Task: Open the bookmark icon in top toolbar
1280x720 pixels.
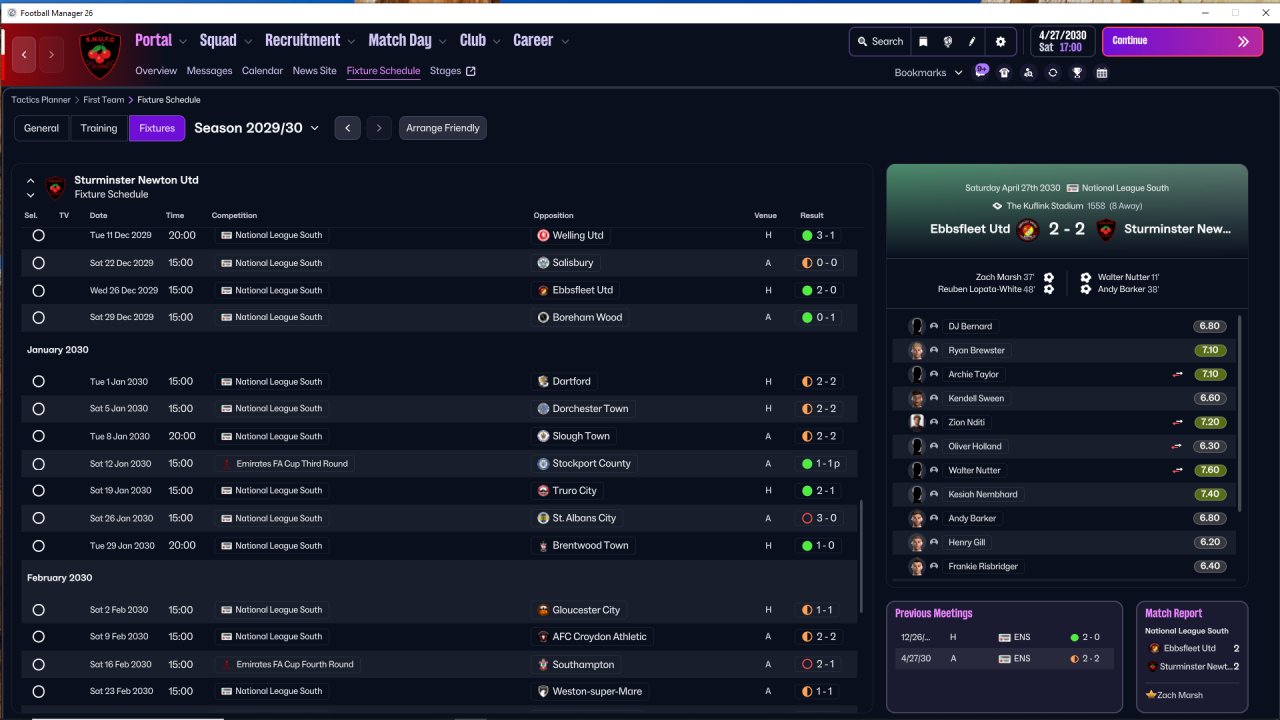Action: (923, 42)
